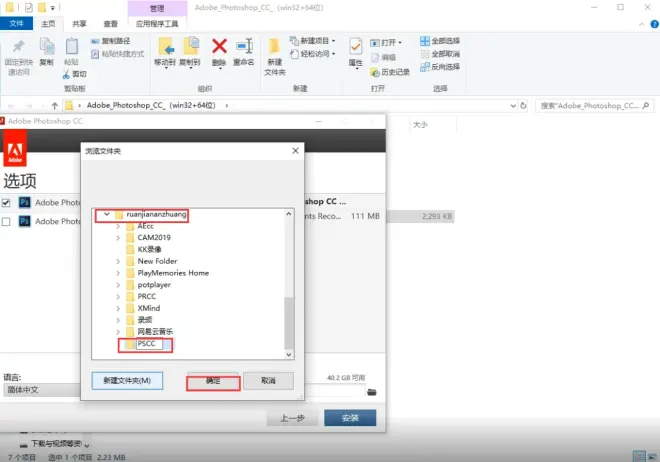Click Copy path icon in ribbon
660x462 pixels.
95,41
